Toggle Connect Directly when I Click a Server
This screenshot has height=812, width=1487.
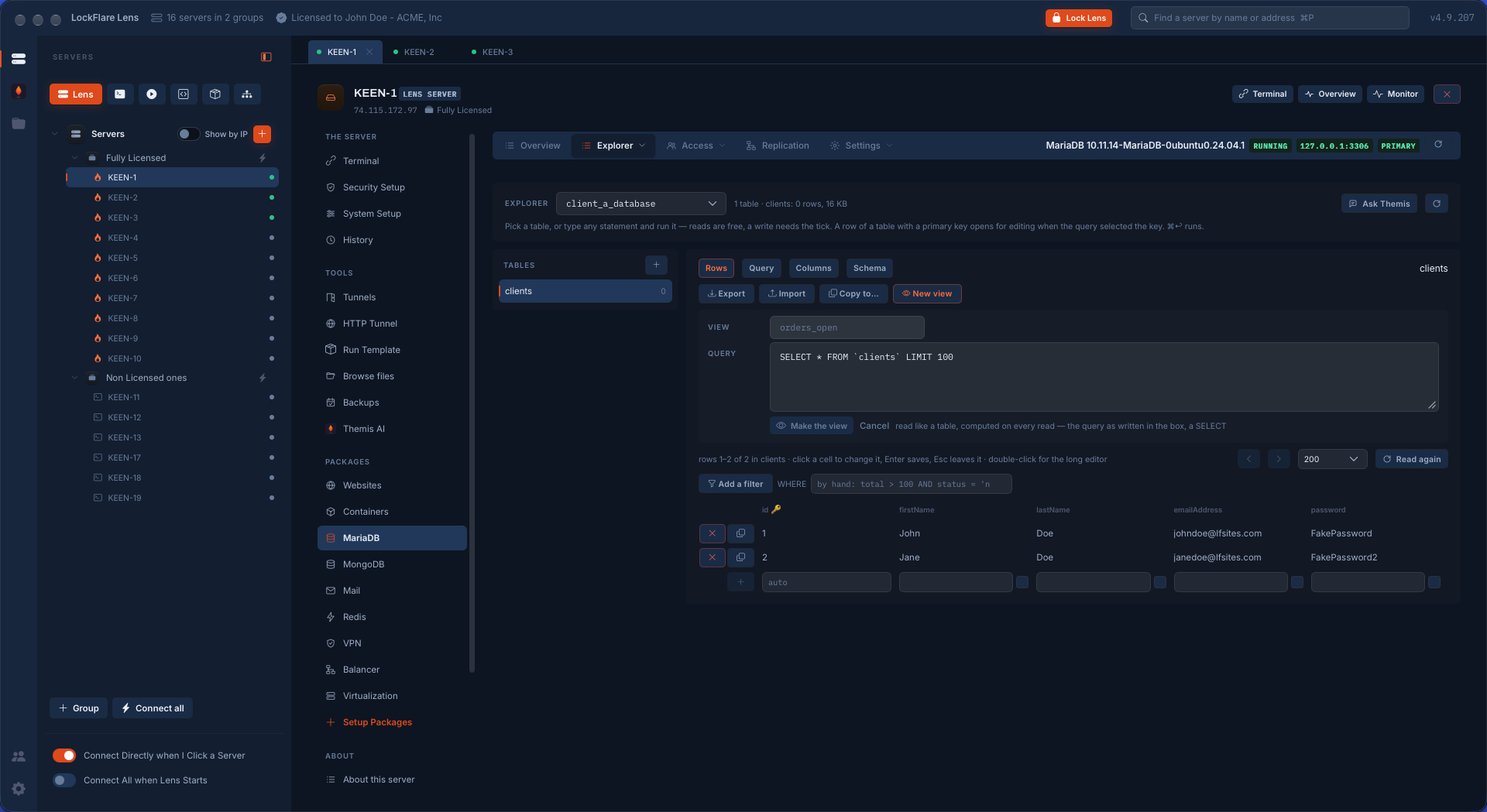click(64, 755)
